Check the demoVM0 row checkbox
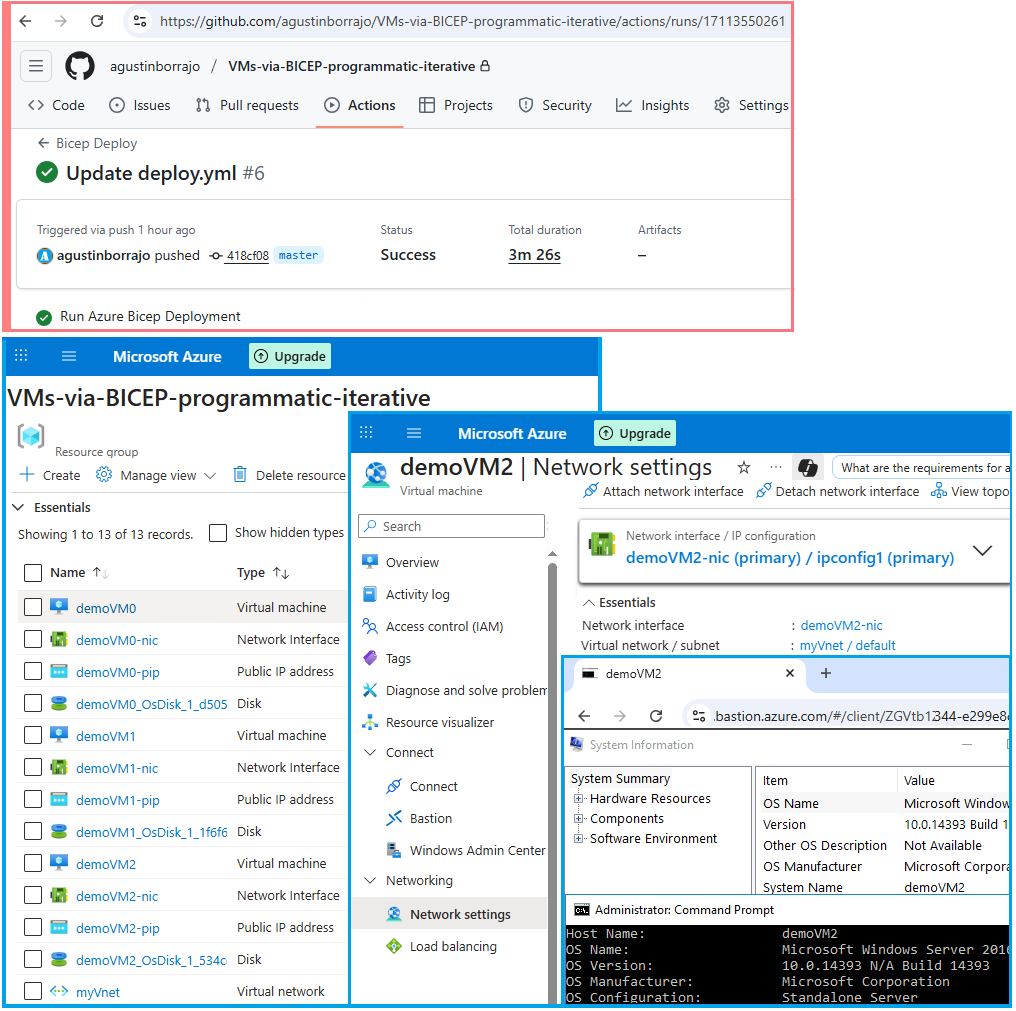 pos(32,607)
